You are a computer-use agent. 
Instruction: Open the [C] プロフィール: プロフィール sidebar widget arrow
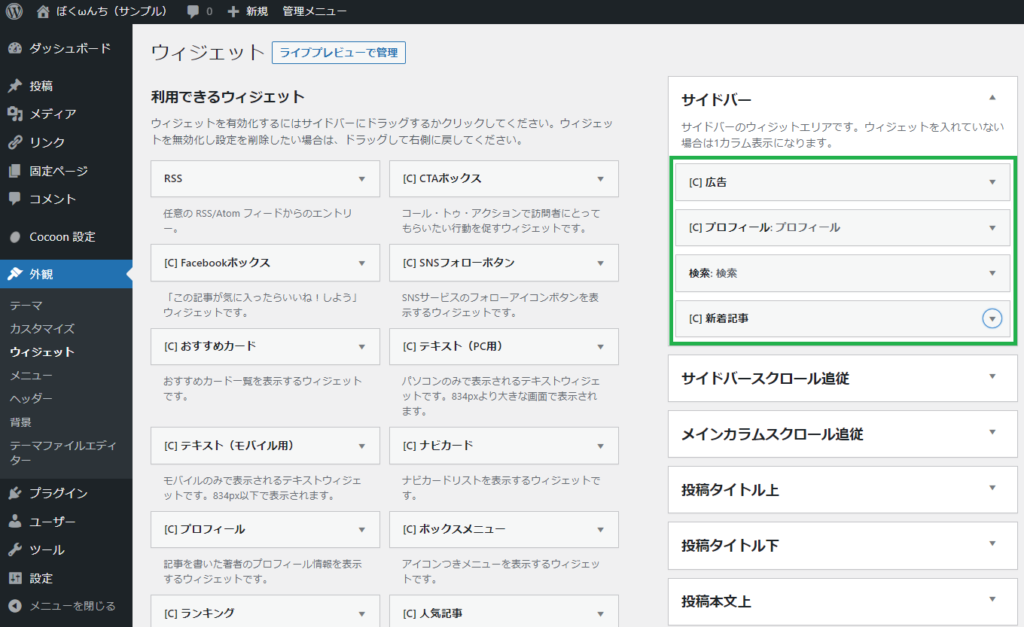tap(992, 228)
